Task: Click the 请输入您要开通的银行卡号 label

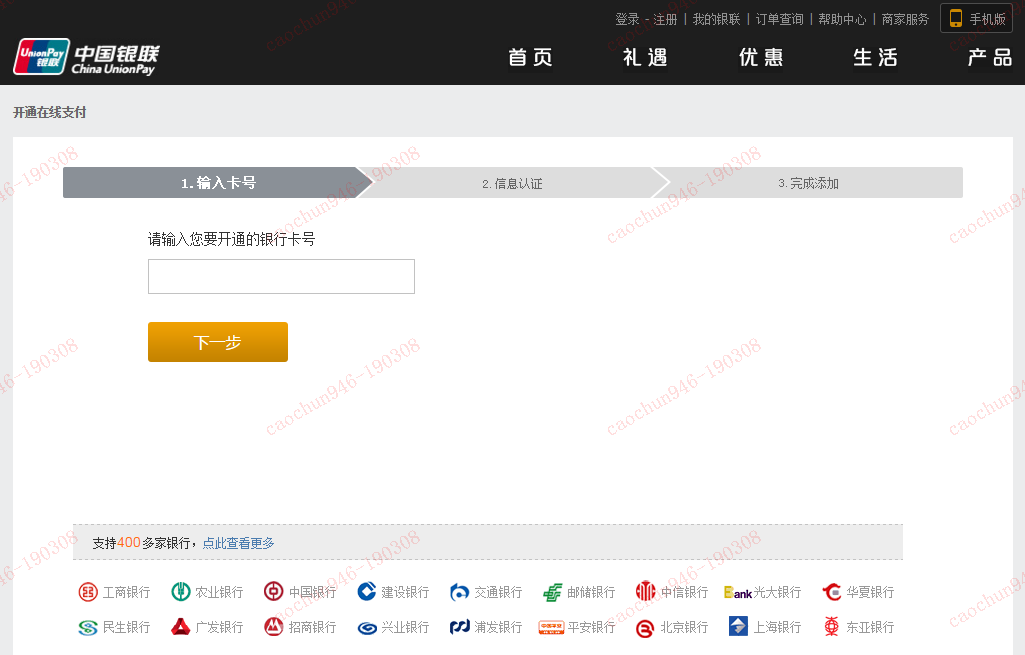Action: (231, 239)
